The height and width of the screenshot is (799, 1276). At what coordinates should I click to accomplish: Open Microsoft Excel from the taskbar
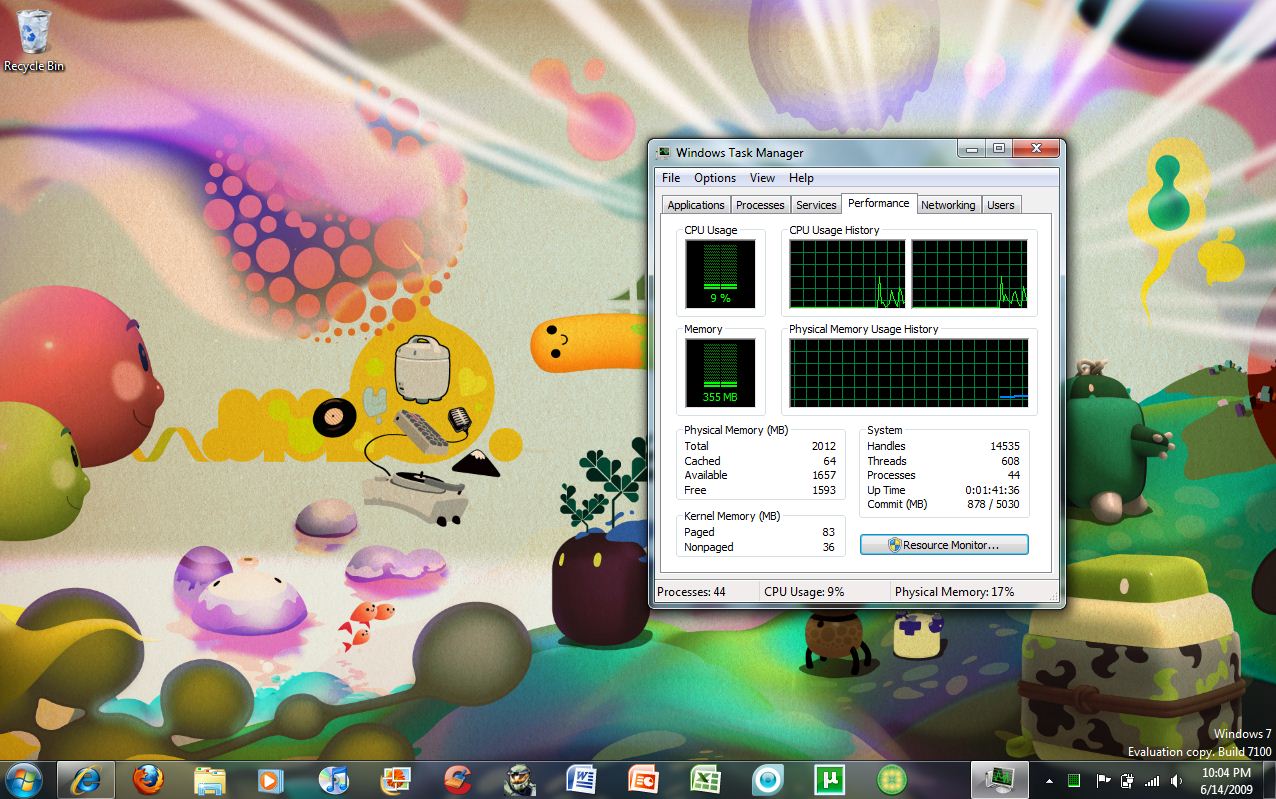(705, 779)
